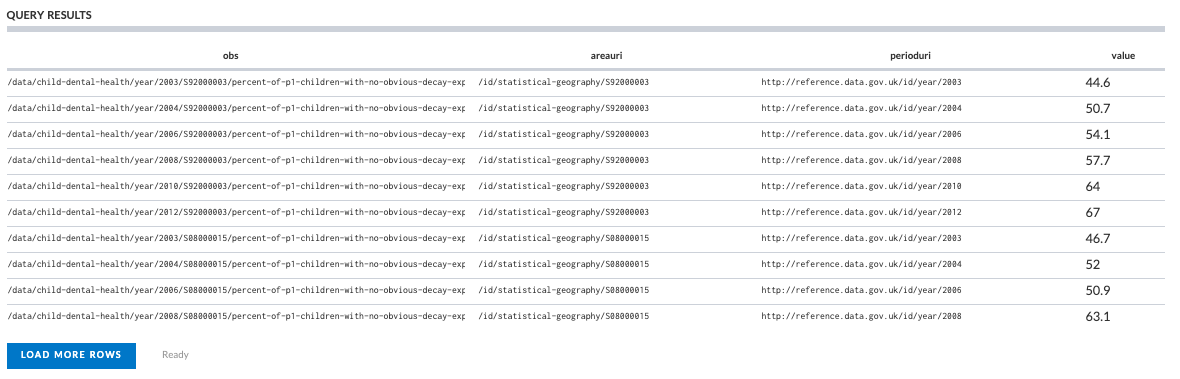Click the Query Results heading
Viewport: 1180px width, 379px height.
tap(49, 15)
